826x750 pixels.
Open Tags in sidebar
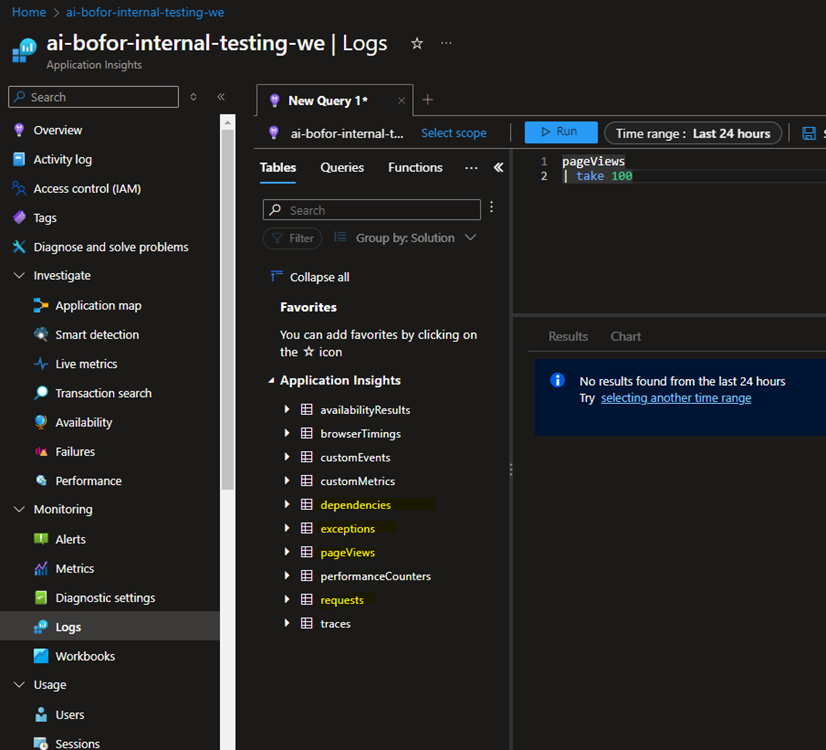pyautogui.click(x=45, y=218)
